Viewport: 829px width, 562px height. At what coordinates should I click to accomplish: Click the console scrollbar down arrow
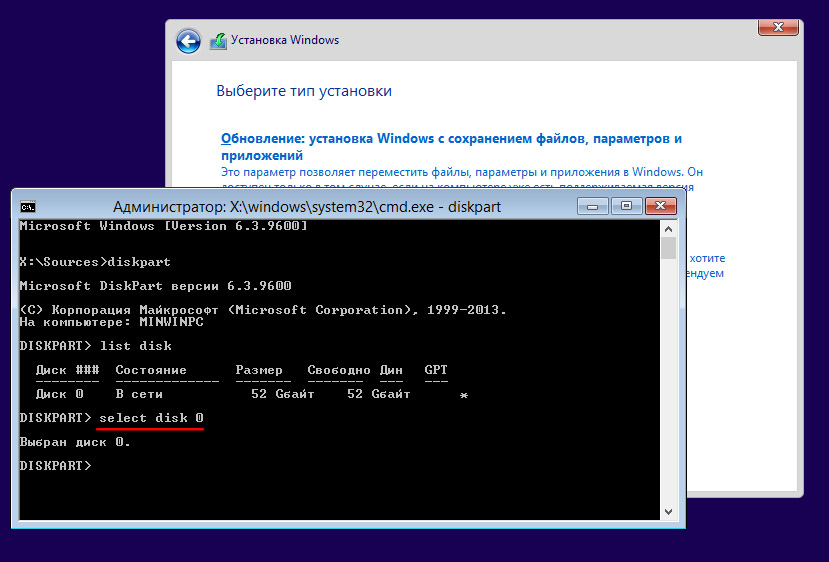pyautogui.click(x=668, y=512)
